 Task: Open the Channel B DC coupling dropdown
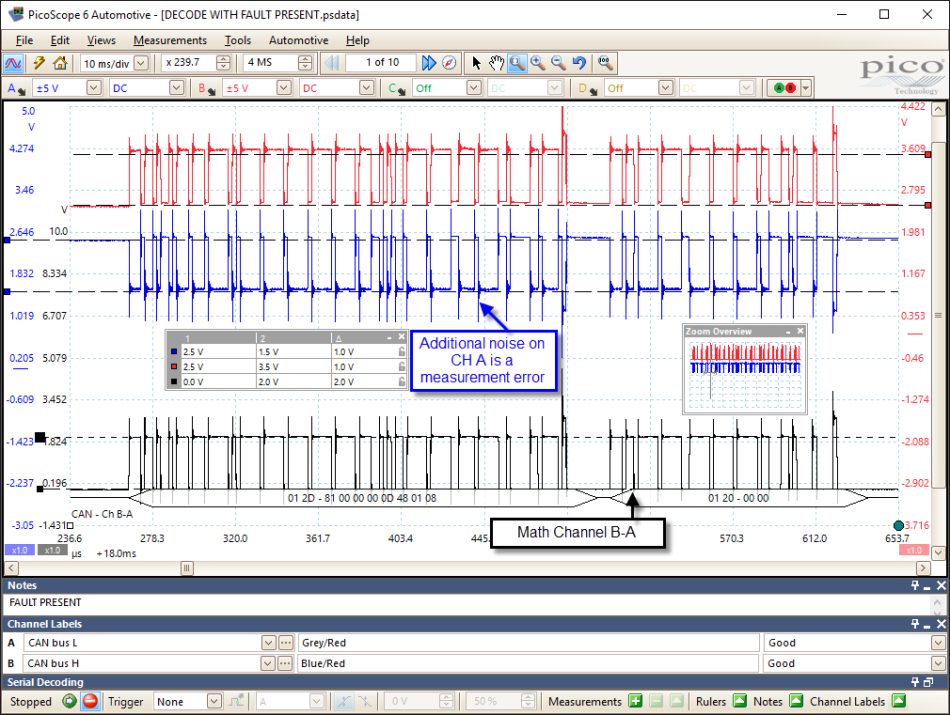367,88
